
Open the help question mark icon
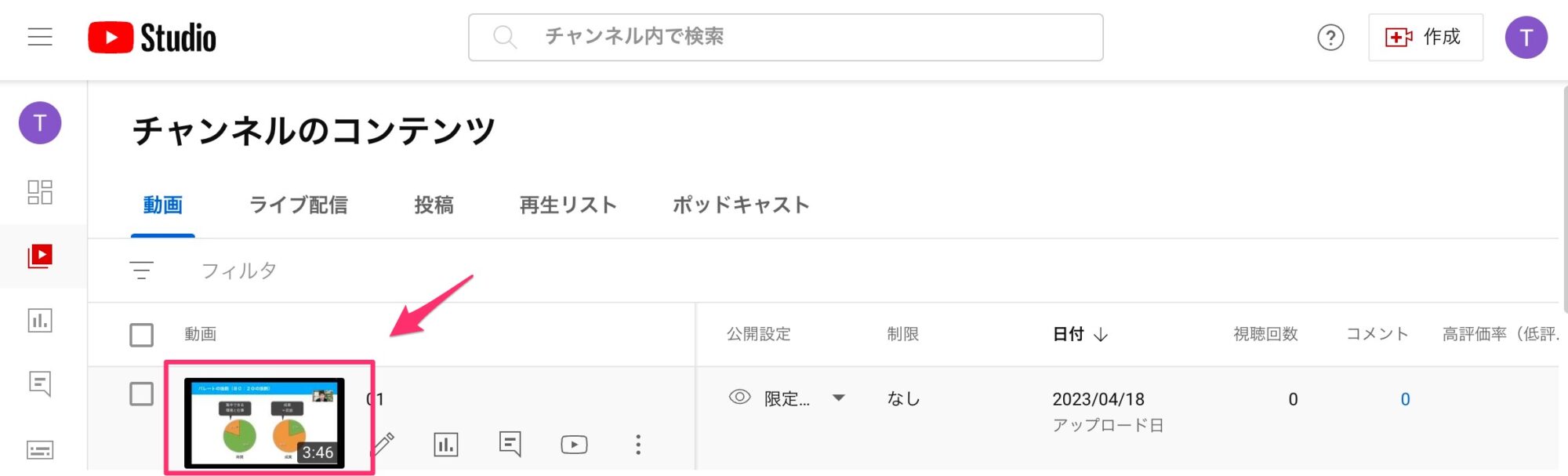tap(1330, 37)
